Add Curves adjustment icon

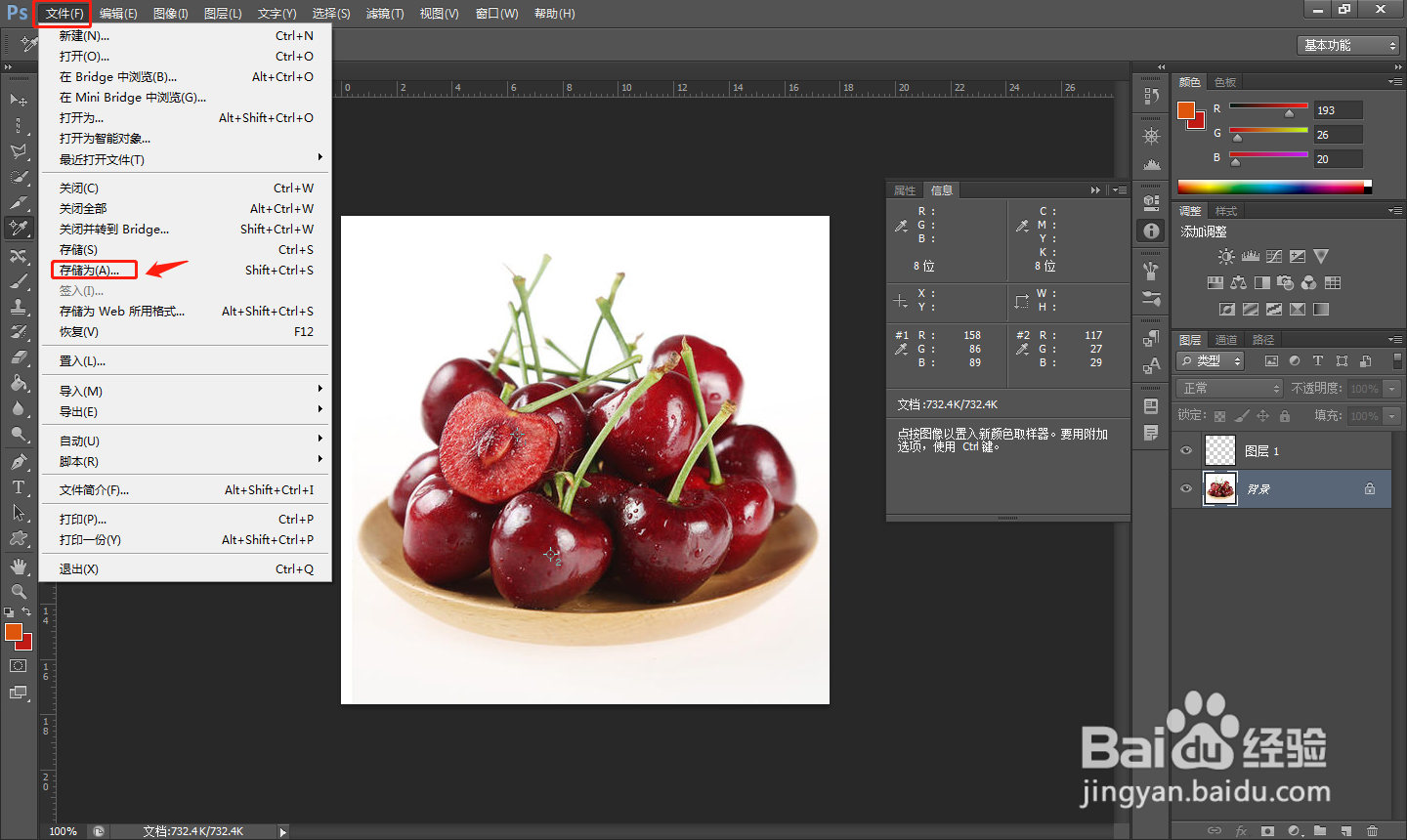(x=1274, y=256)
